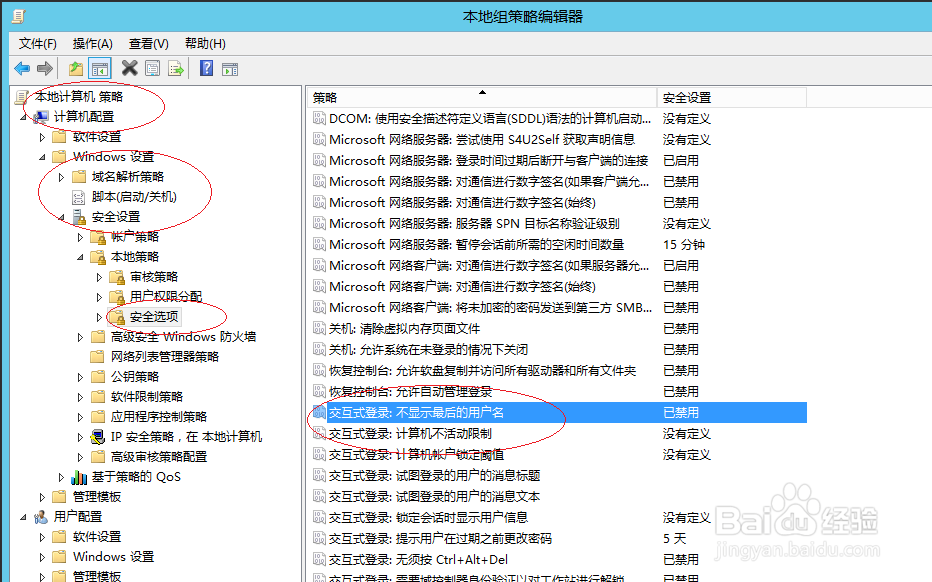Open the 操作 menu
Image resolution: width=932 pixels, height=582 pixels.
(x=92, y=43)
